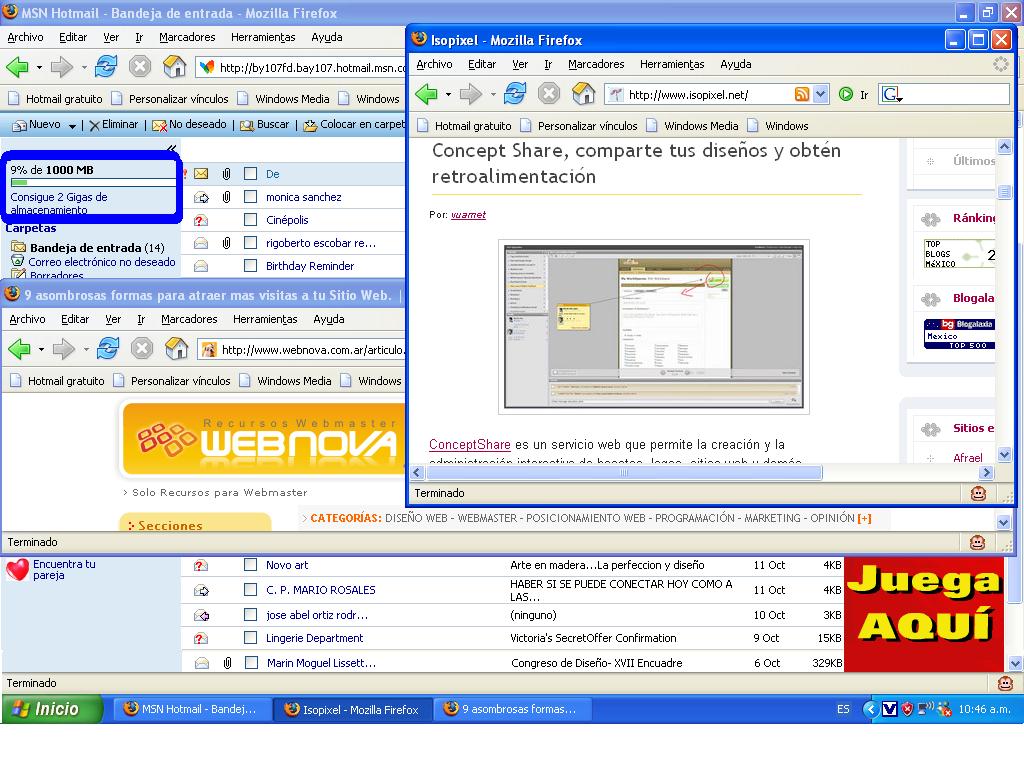
Task: Mark the Novo art message checkbox
Action: [250, 565]
